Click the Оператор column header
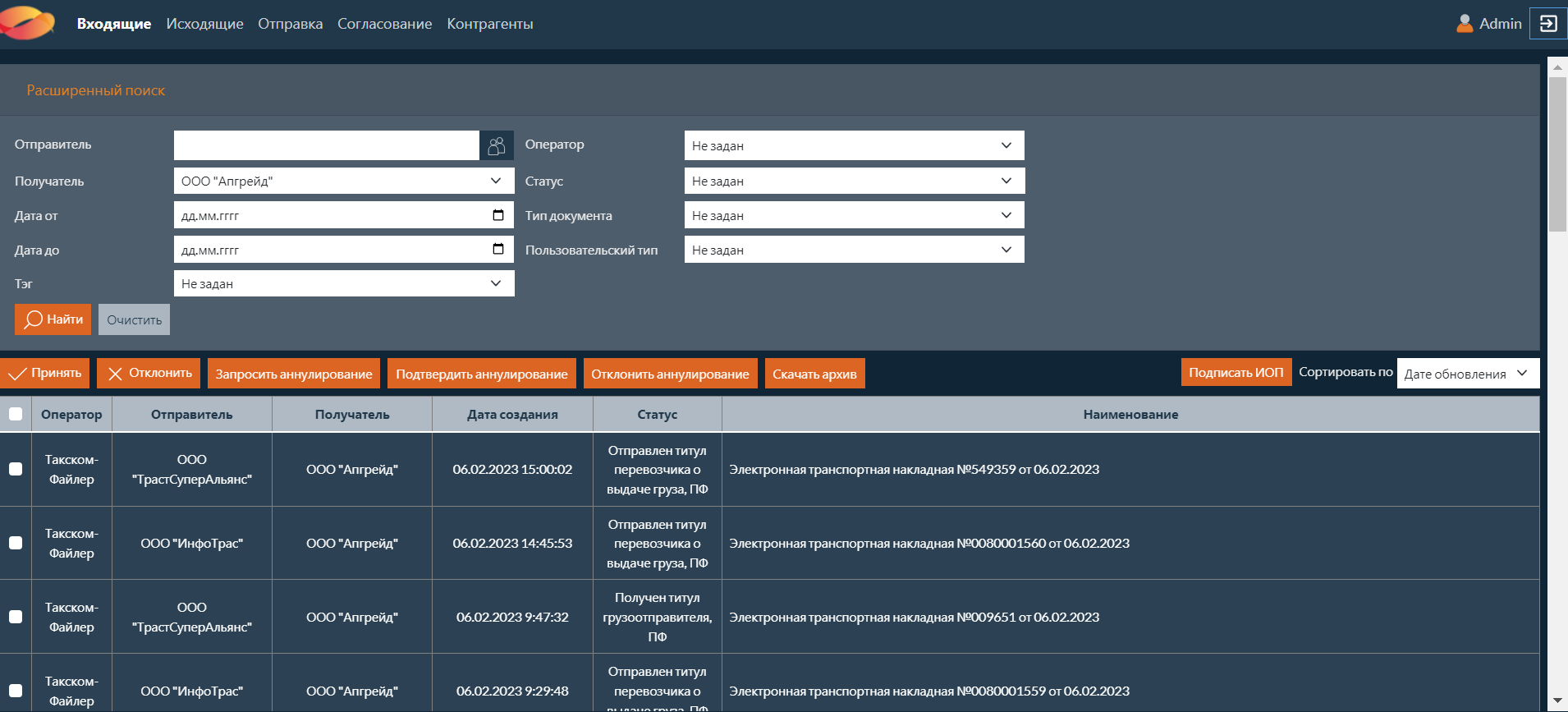1568x712 pixels. [x=71, y=414]
